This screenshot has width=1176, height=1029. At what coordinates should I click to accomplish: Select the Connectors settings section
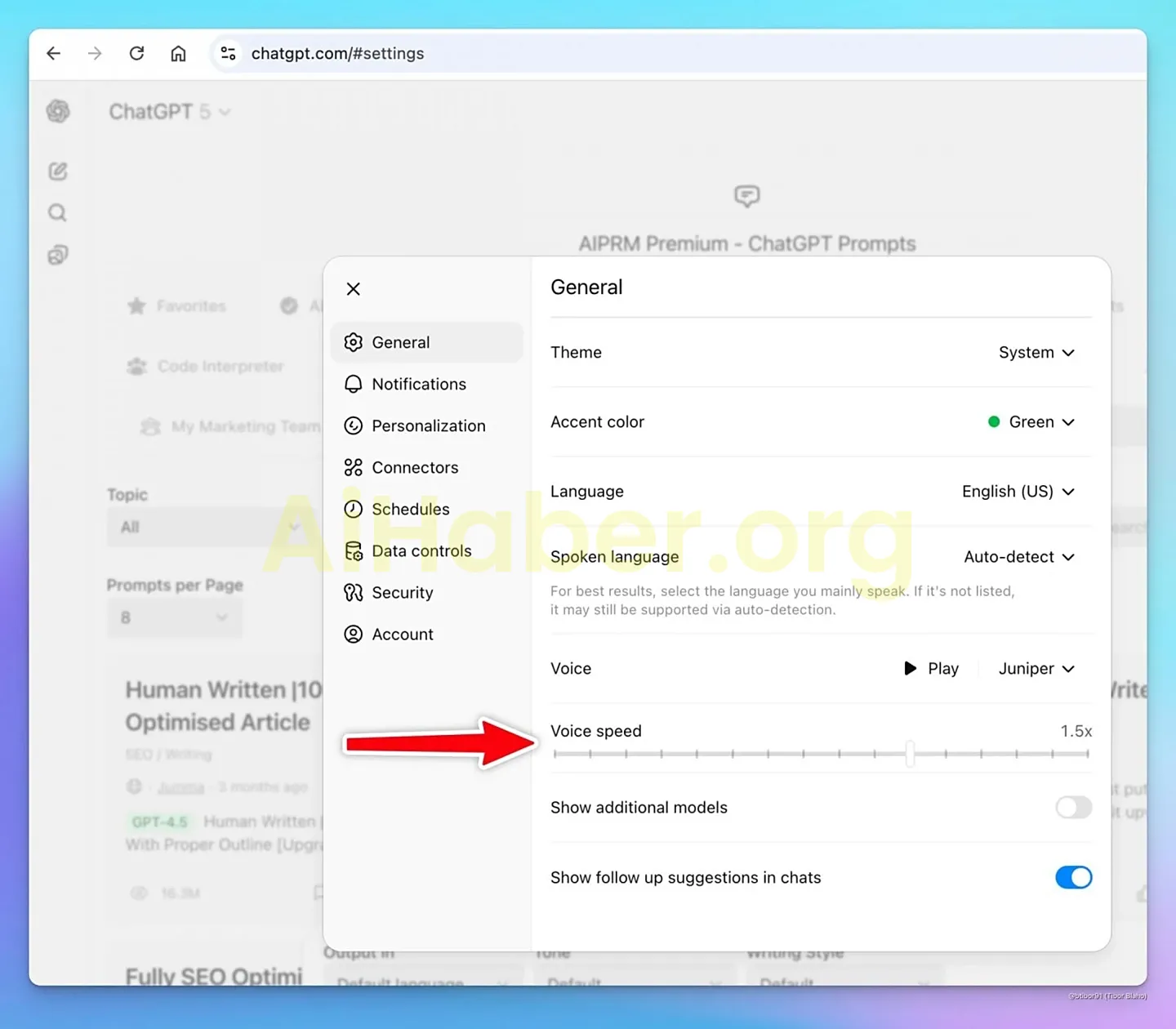tap(415, 467)
